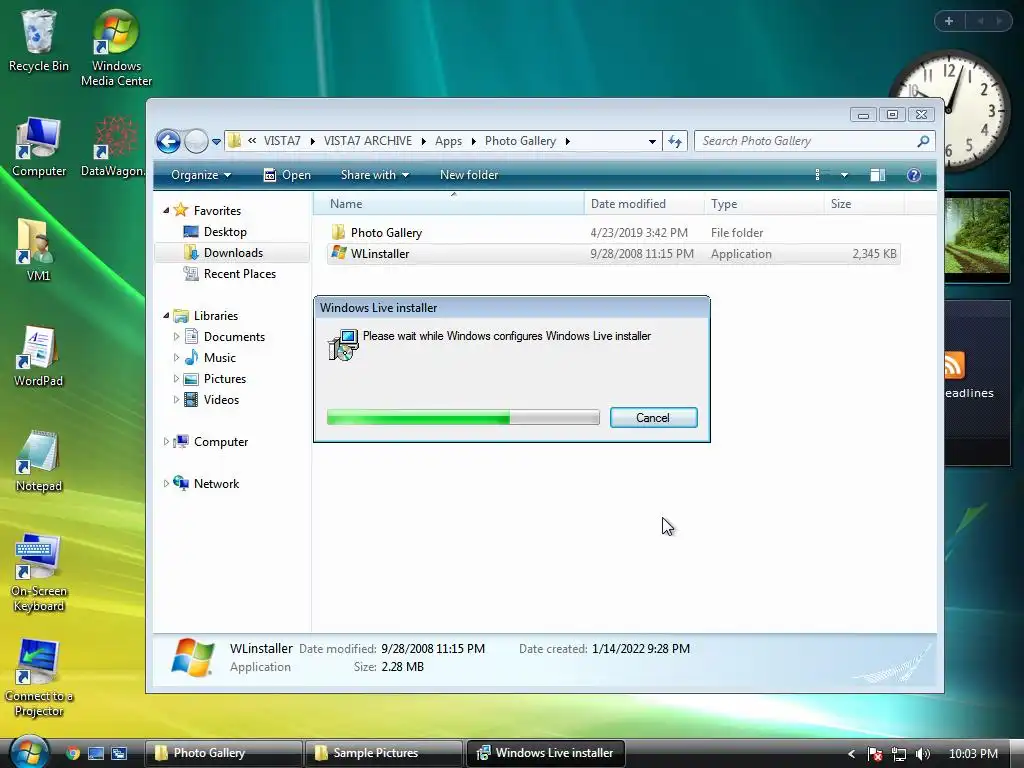
Task: Click Switch between windows quick launch icon
Action: click(119, 753)
